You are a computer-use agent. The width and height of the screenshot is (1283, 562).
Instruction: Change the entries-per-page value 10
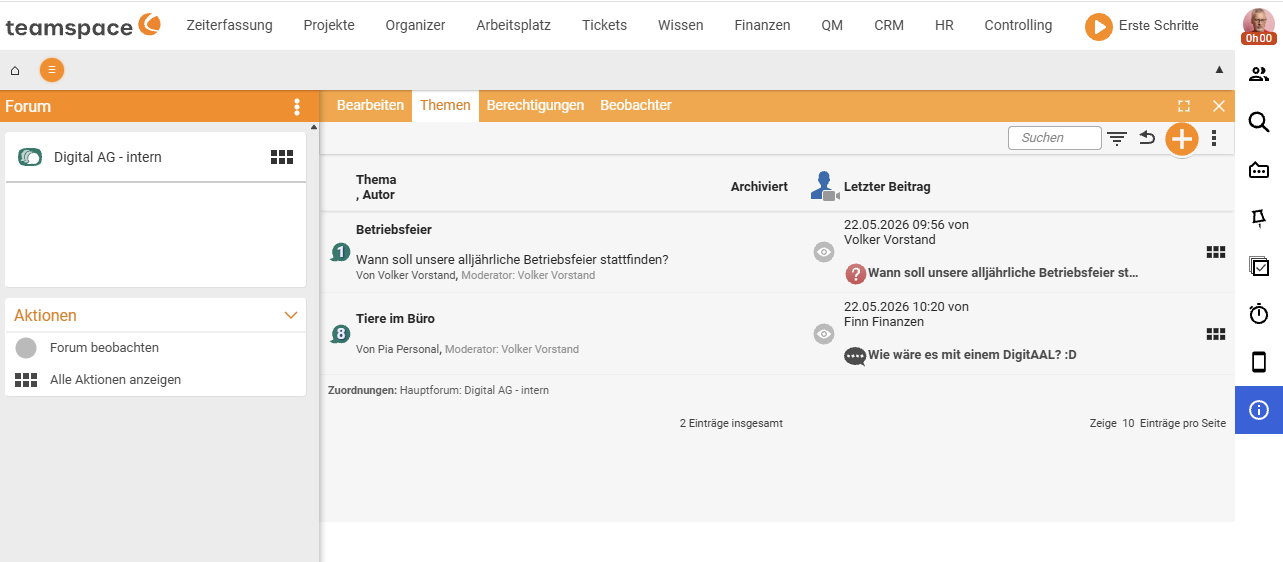tap(1128, 424)
